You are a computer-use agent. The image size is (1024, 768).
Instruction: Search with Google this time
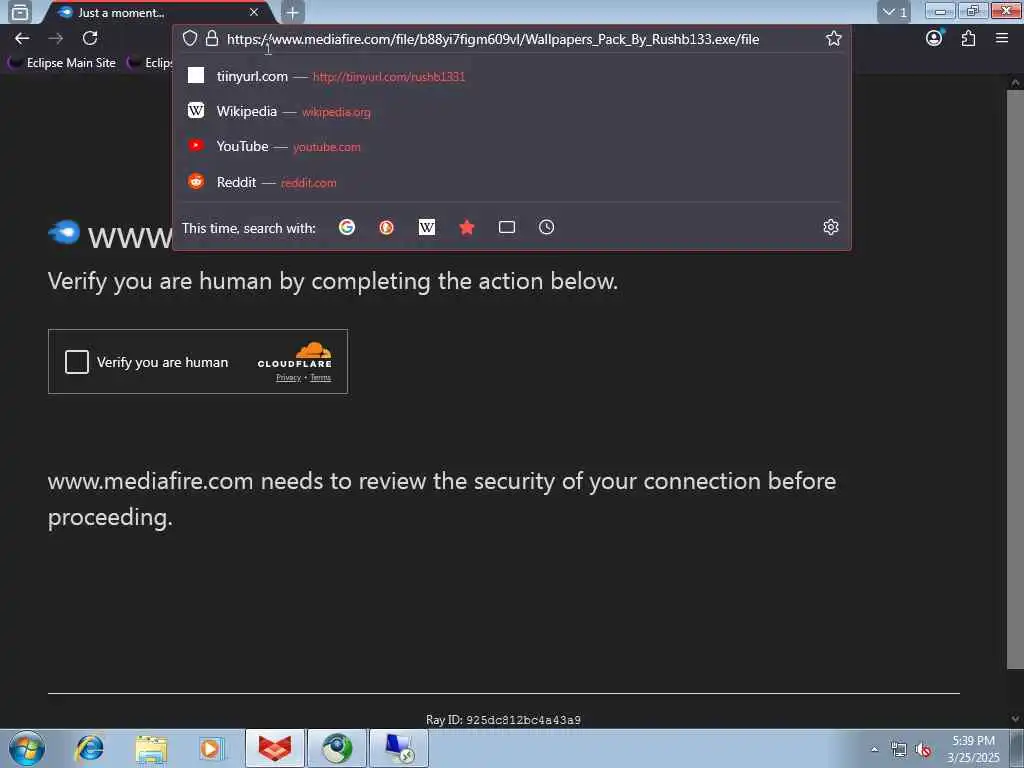pyautogui.click(x=347, y=227)
